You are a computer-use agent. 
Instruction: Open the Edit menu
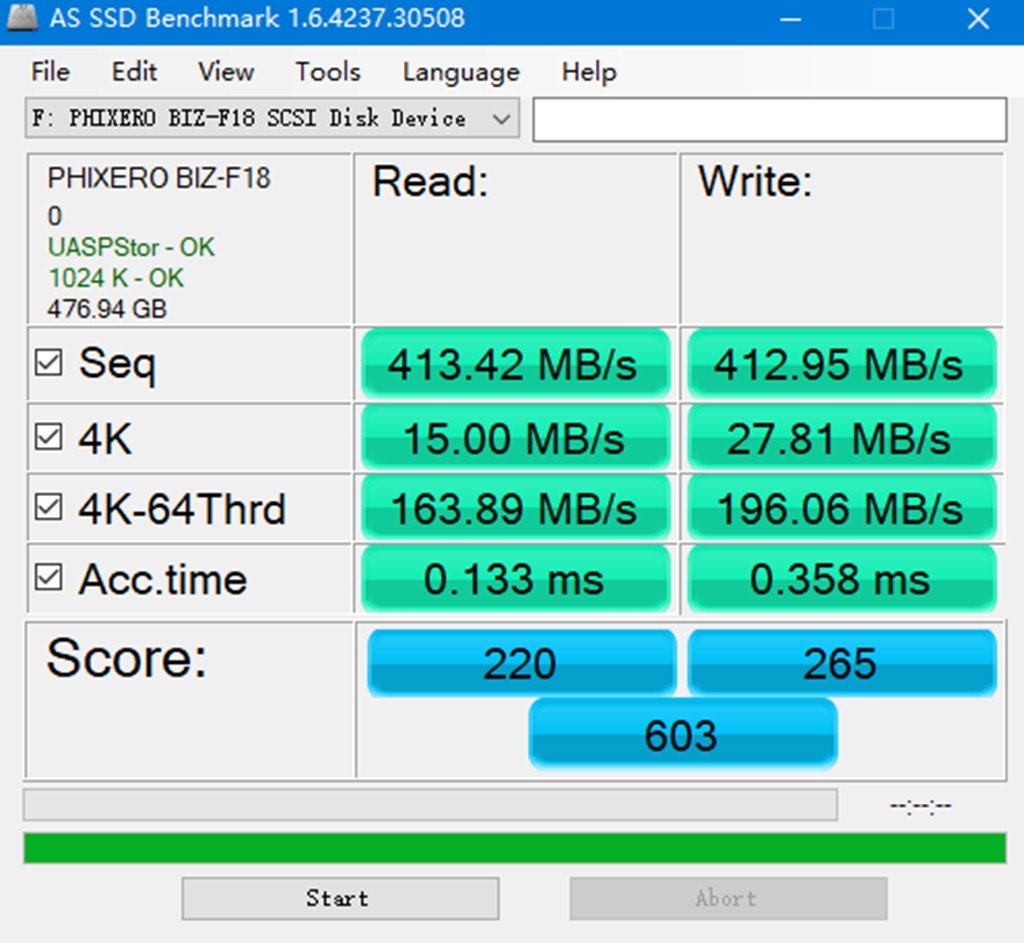click(133, 71)
